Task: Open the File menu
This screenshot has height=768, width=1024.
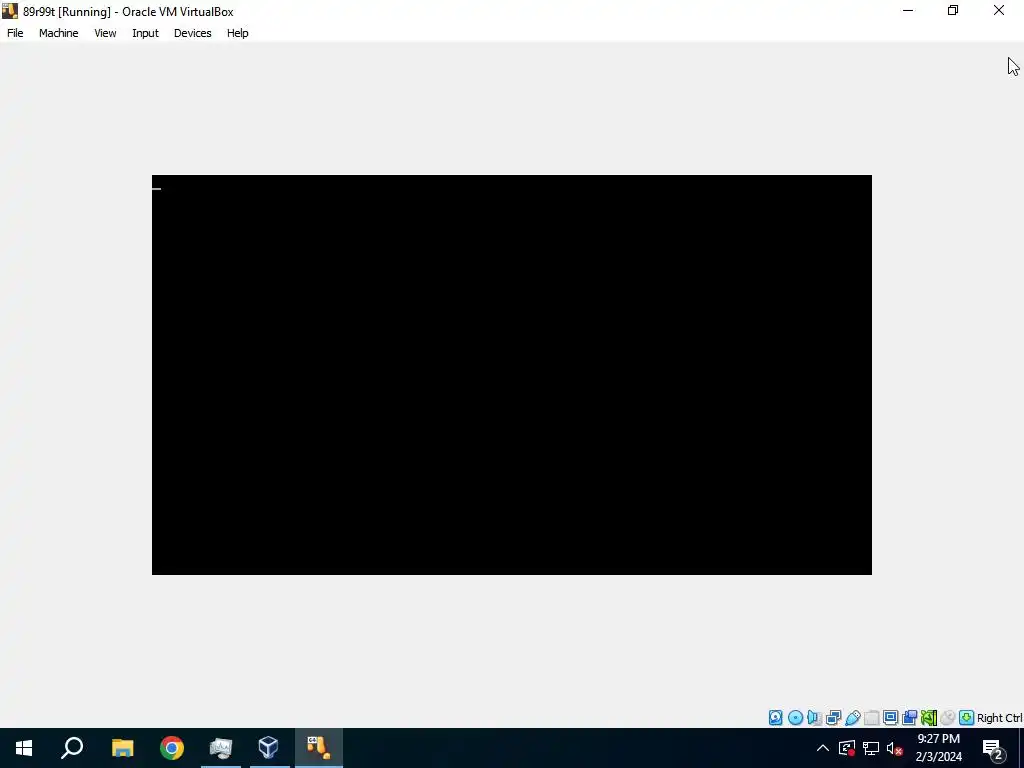Action: click(15, 33)
